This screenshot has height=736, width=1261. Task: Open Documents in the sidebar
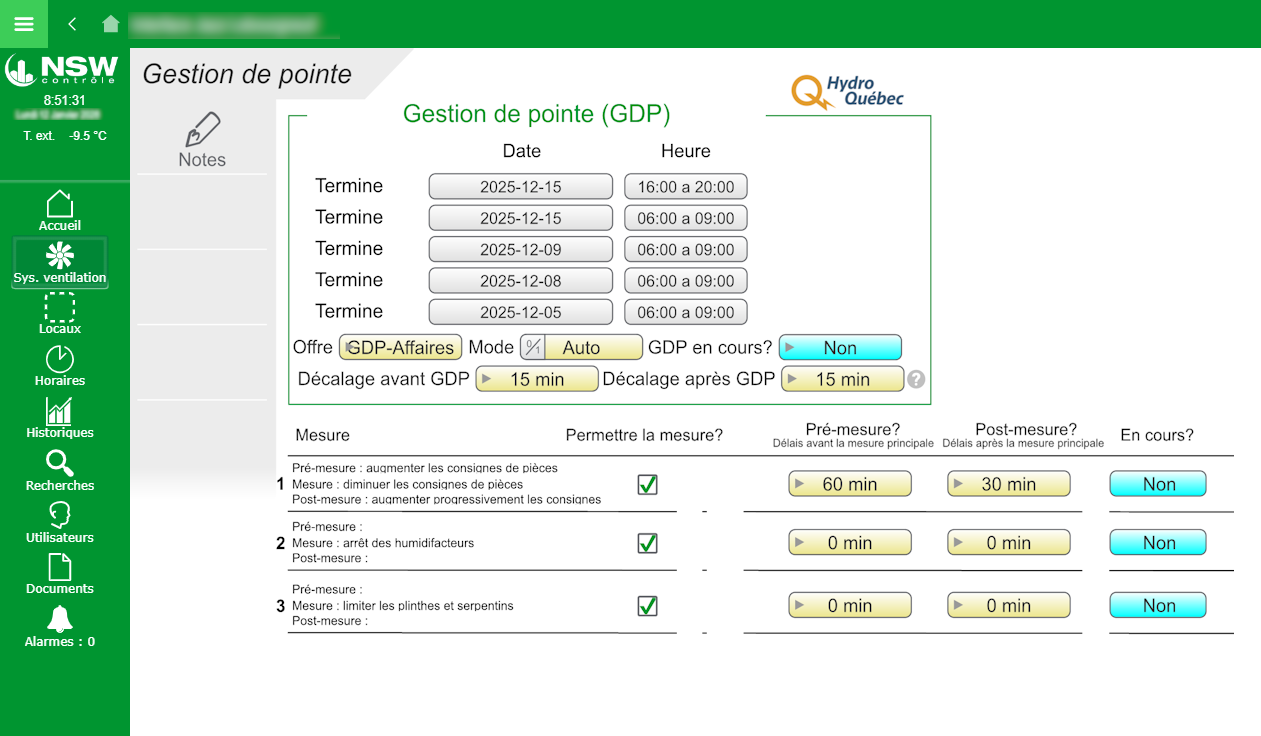pyautogui.click(x=60, y=574)
